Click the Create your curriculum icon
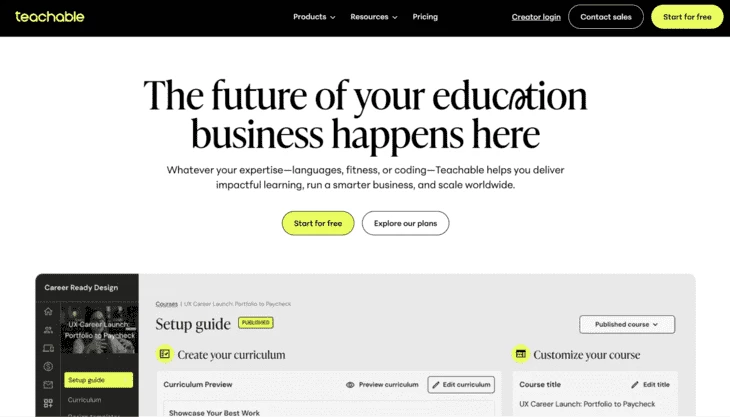This screenshot has height=417, width=730. tap(164, 354)
